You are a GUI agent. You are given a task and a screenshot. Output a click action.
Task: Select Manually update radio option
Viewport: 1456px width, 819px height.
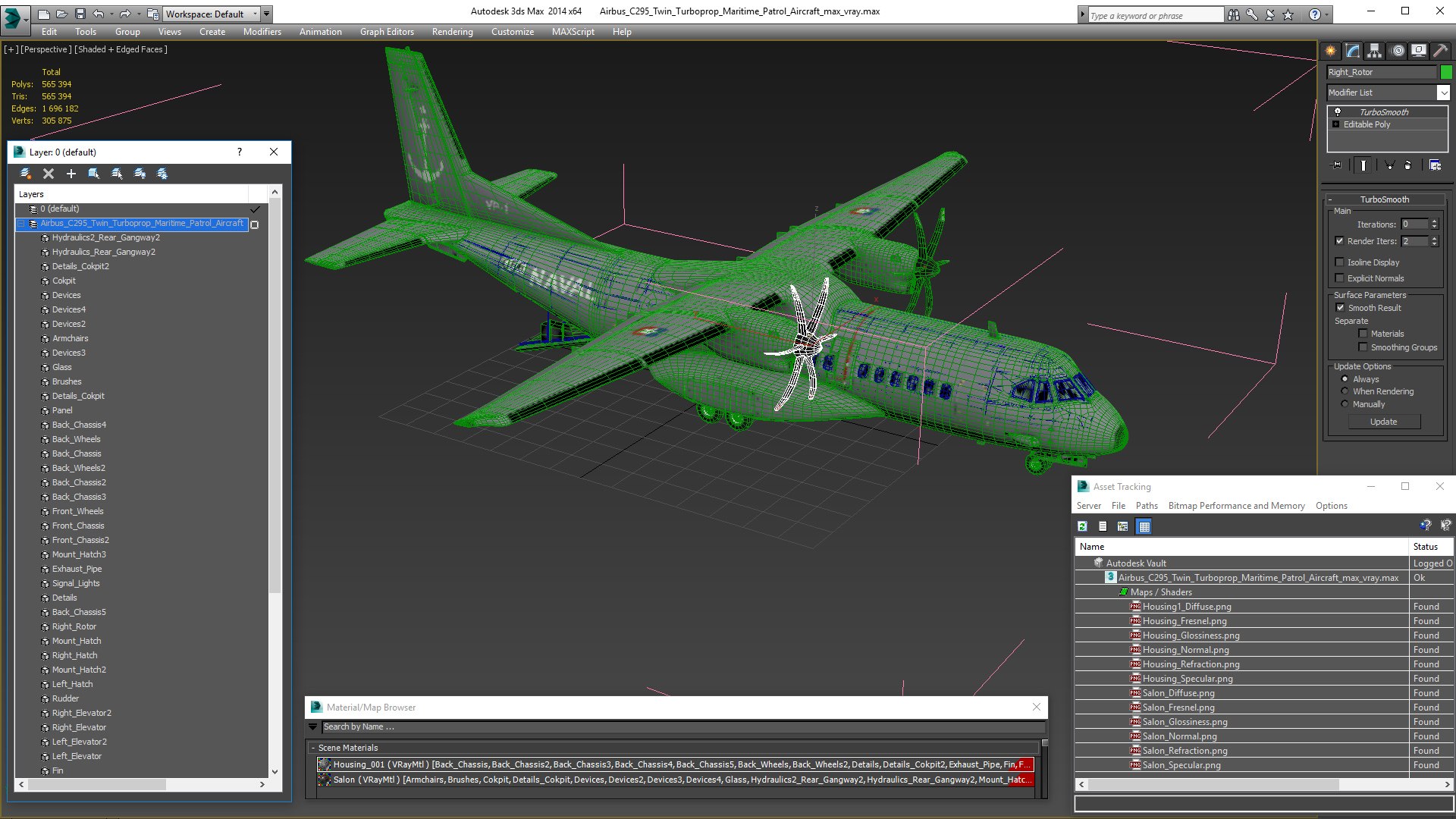coord(1345,404)
